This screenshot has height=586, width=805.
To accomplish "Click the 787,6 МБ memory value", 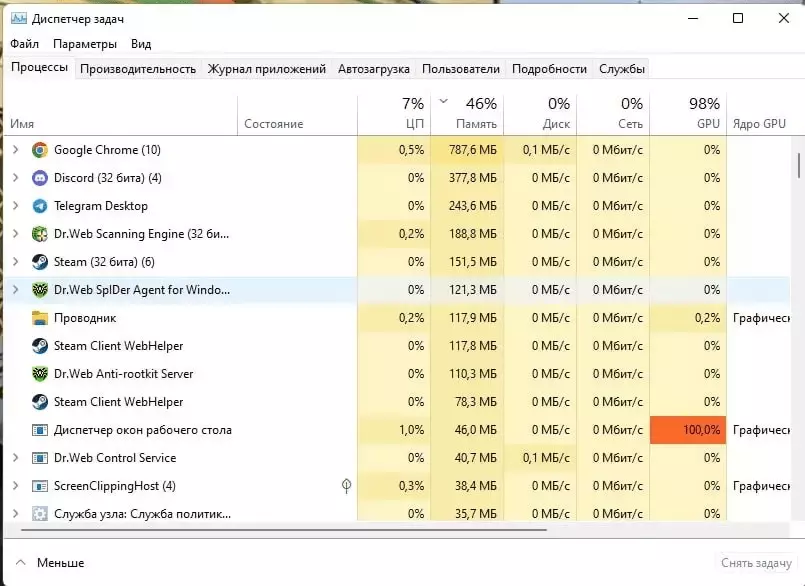I will (473, 150).
